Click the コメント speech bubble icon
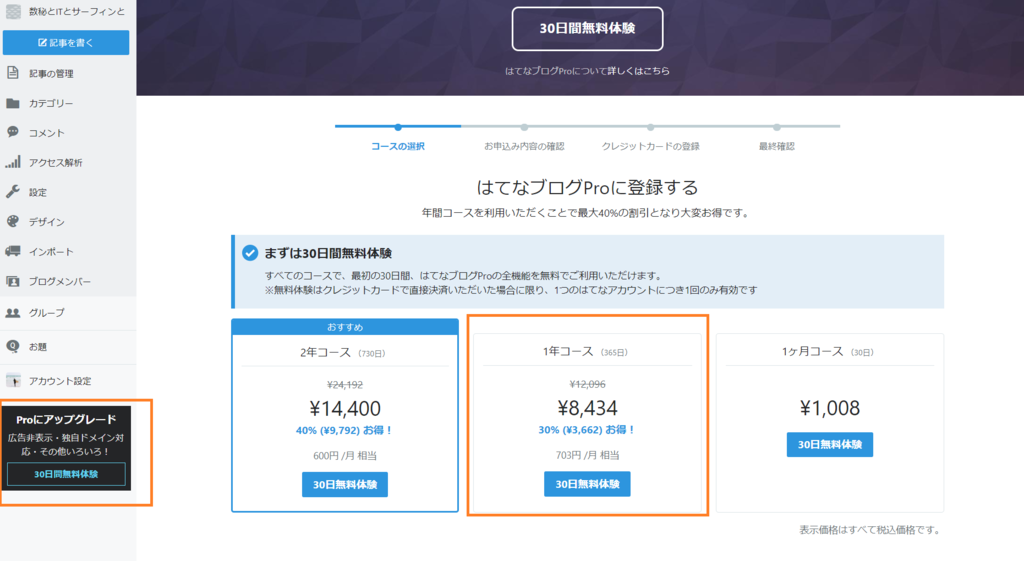The image size is (1024, 561). pyautogui.click(x=12, y=132)
